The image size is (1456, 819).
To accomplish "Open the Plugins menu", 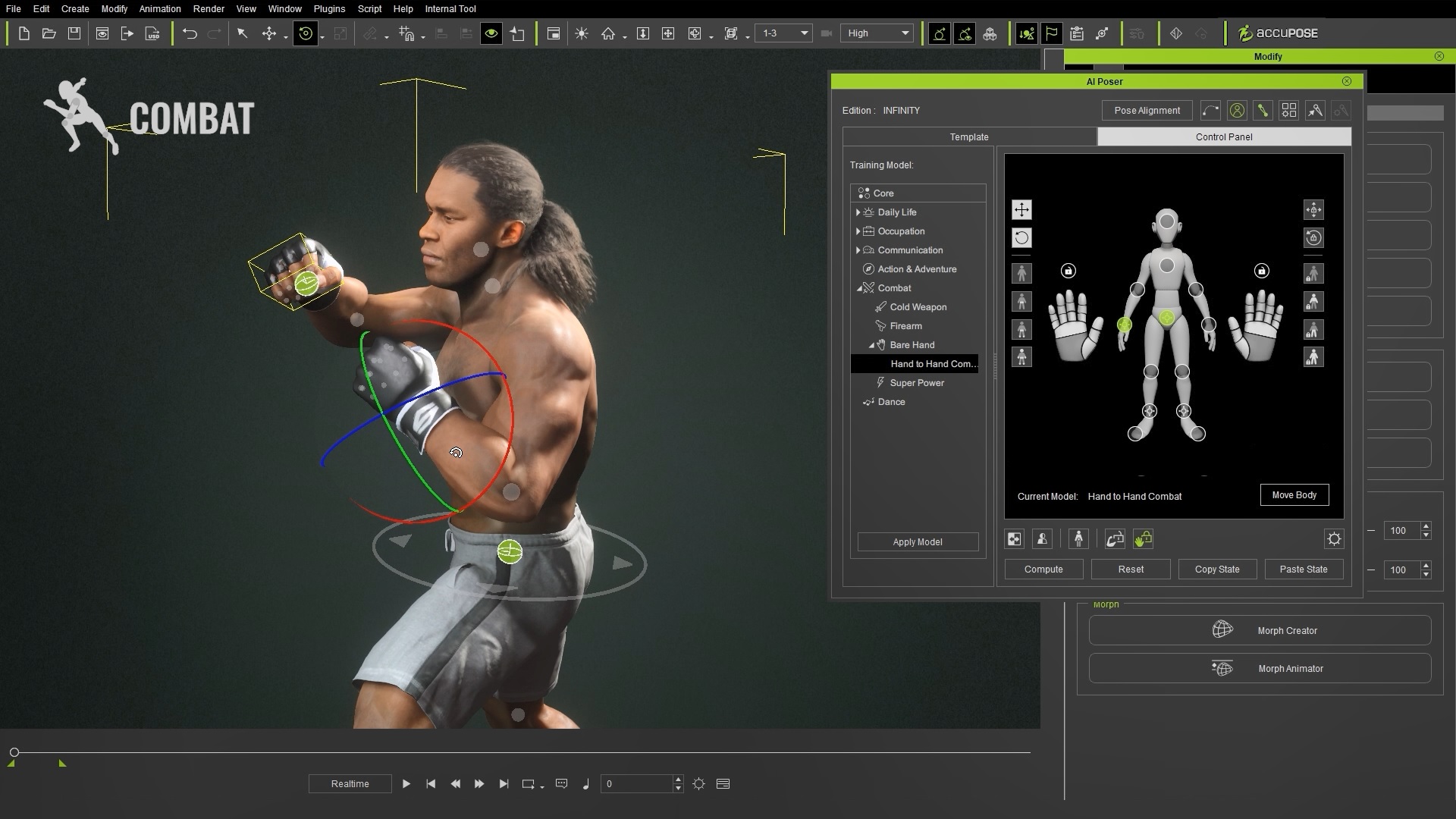I will point(329,9).
